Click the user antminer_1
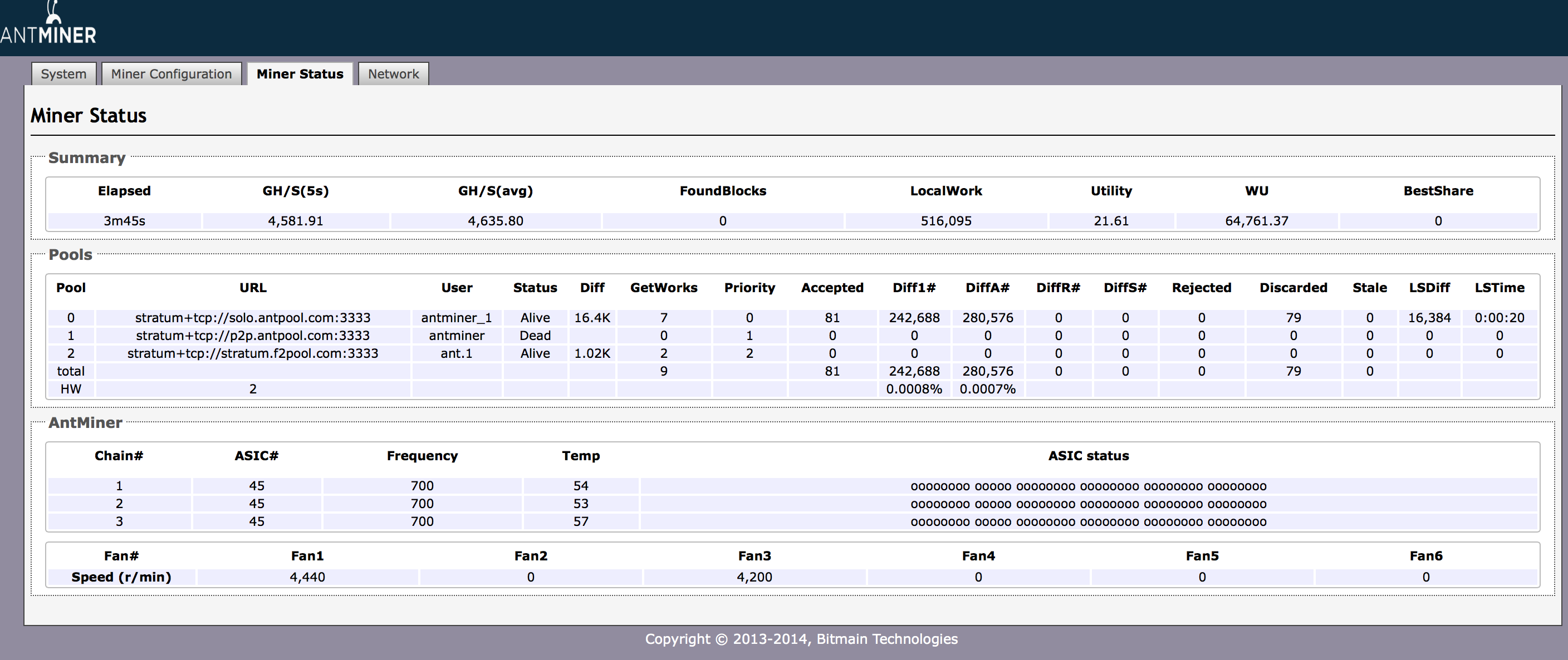Screen dimensions: 1568x660 click(457, 318)
